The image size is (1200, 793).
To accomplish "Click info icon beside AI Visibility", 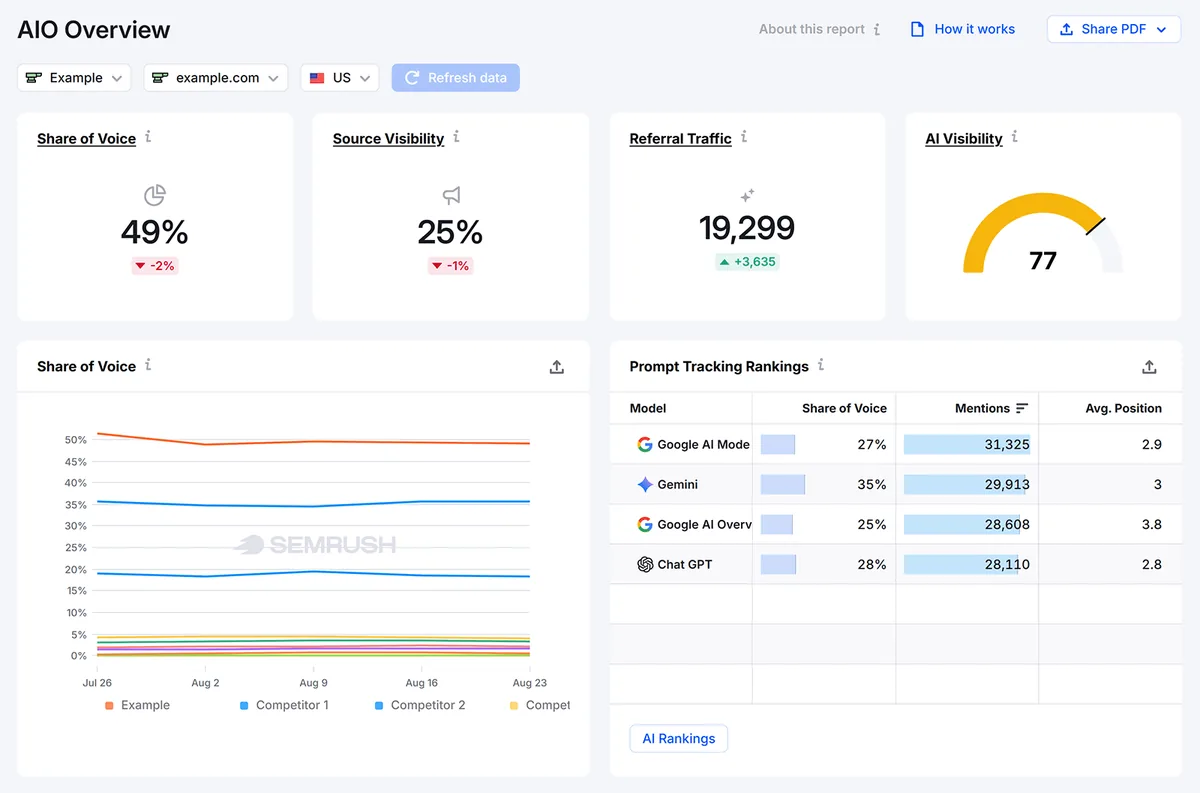I will click(x=1014, y=137).
